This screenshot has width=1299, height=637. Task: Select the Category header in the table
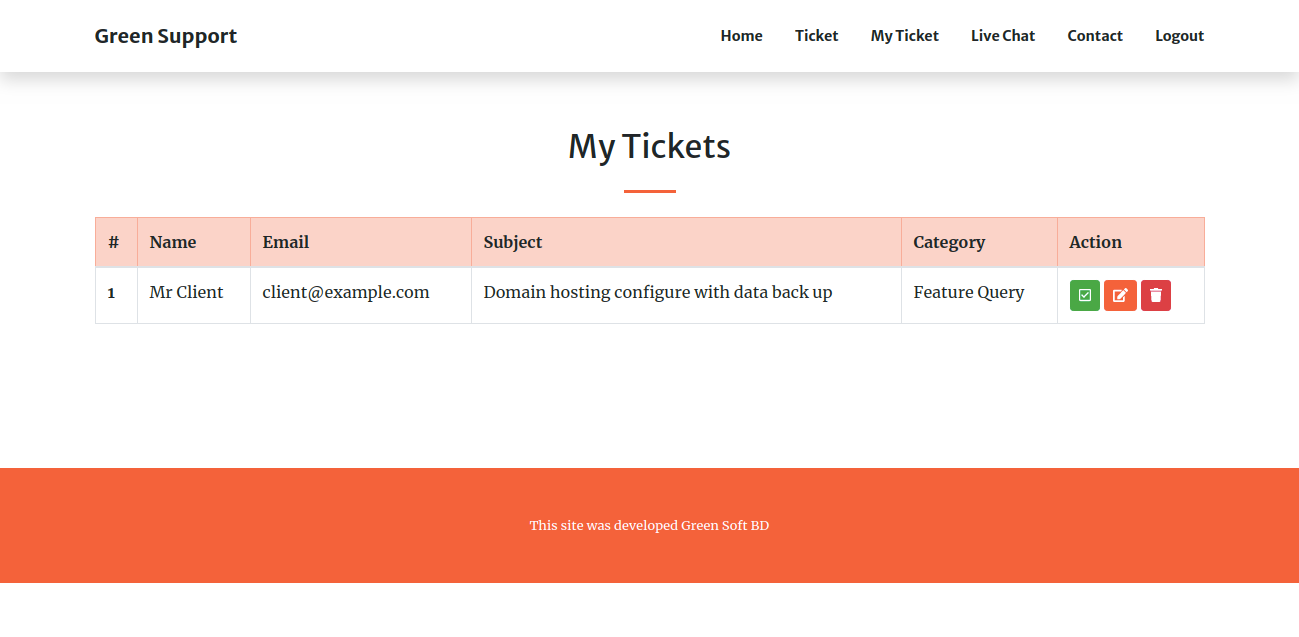948,242
